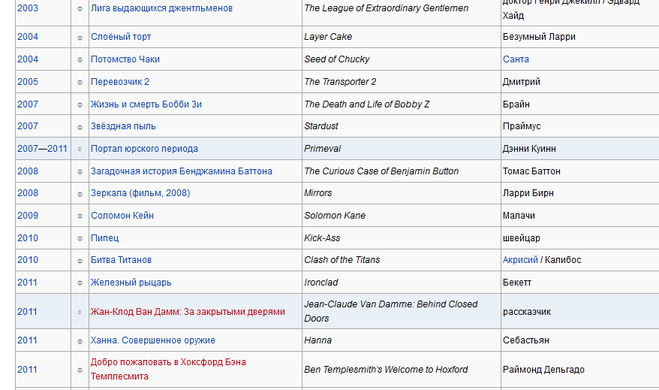Open Зеркала (фильм, 2008) link
Image resolution: width=659 pixels, height=390 pixels.
click(x=140, y=193)
